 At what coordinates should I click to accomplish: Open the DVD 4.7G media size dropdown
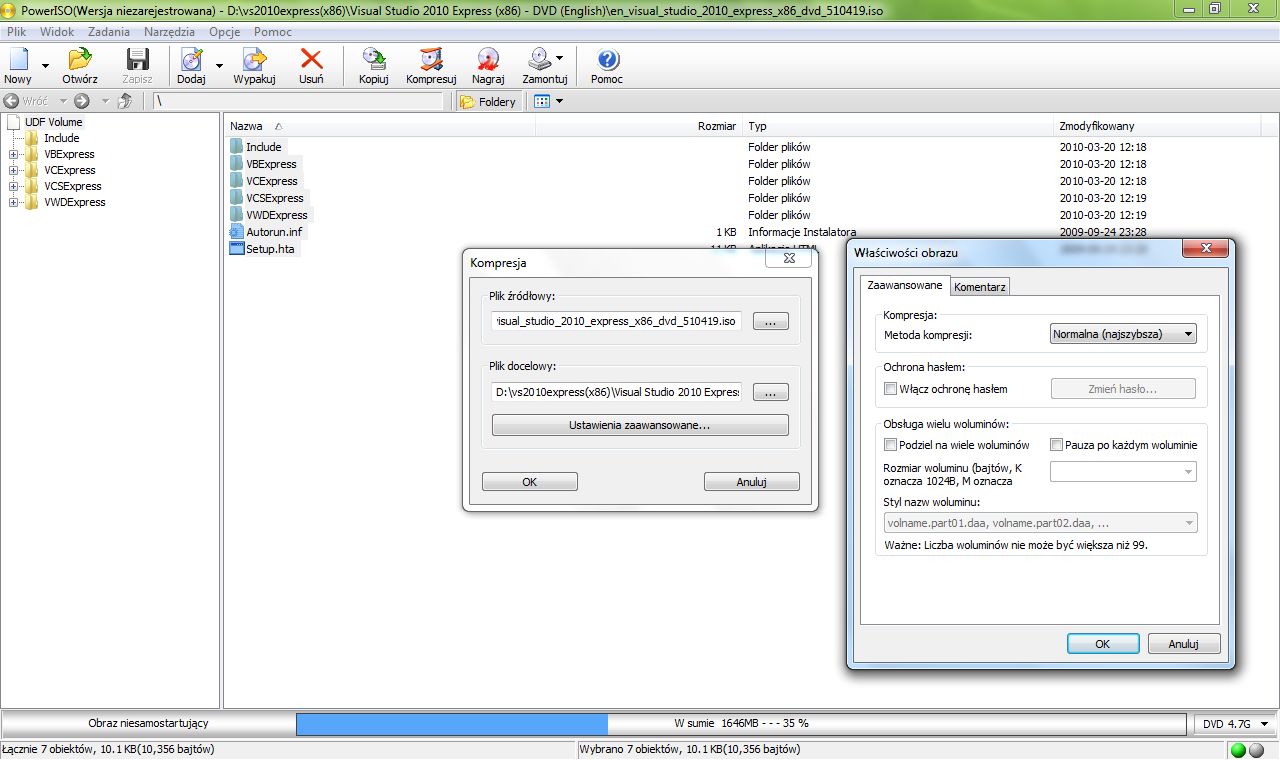(1236, 723)
